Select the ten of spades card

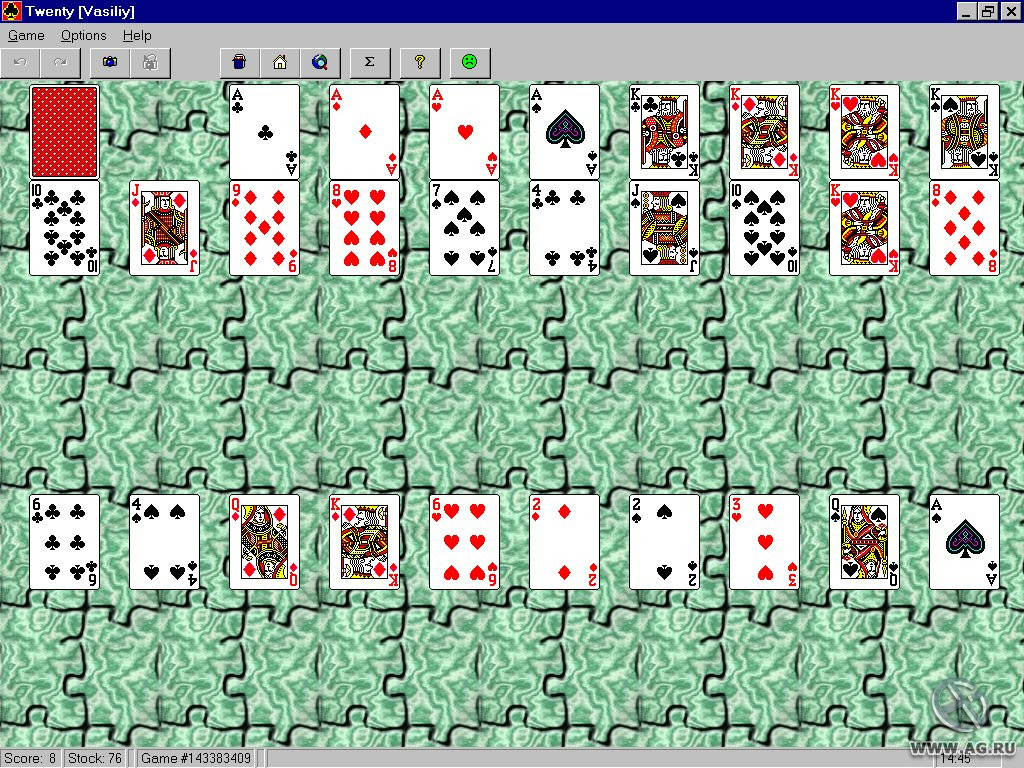(x=764, y=228)
